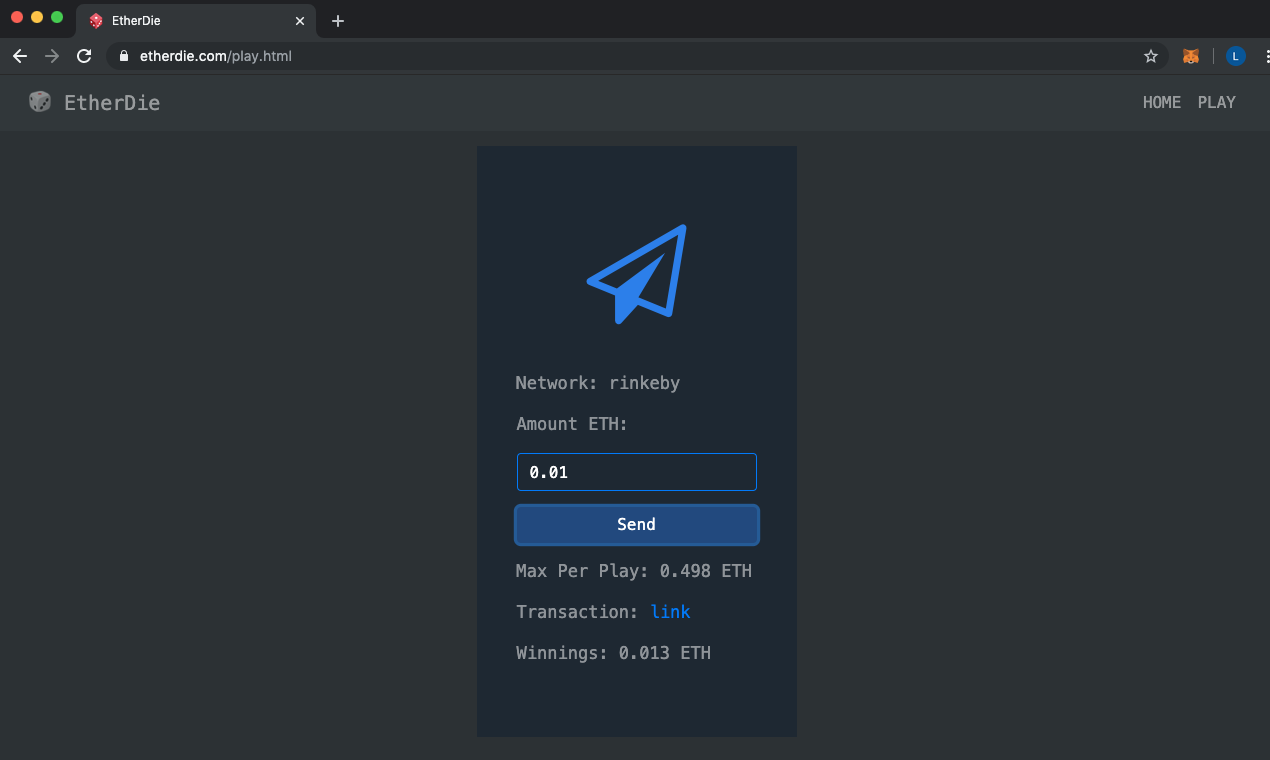View site info via the lock icon
The image size is (1270, 760).
pos(124,56)
